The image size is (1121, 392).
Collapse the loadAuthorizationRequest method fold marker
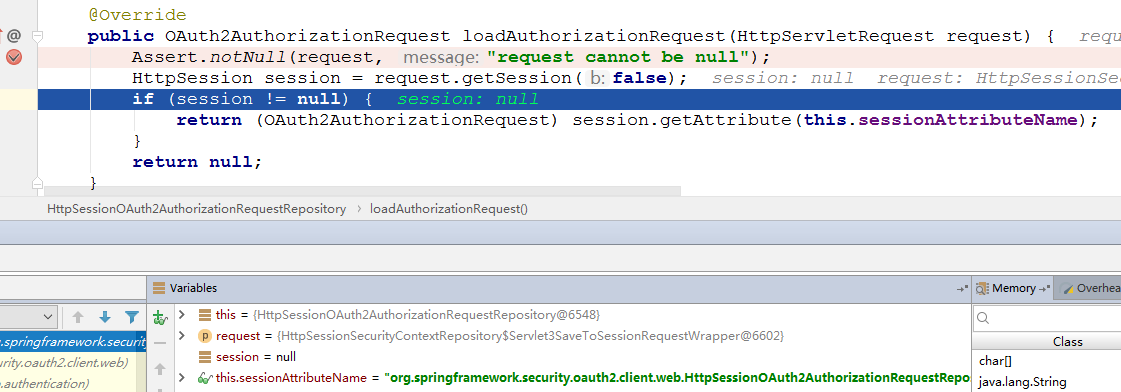(x=37, y=36)
